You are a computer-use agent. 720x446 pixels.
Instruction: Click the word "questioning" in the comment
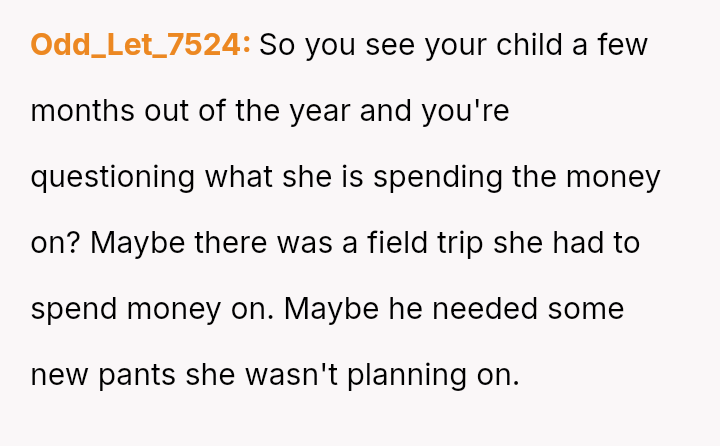(113, 177)
